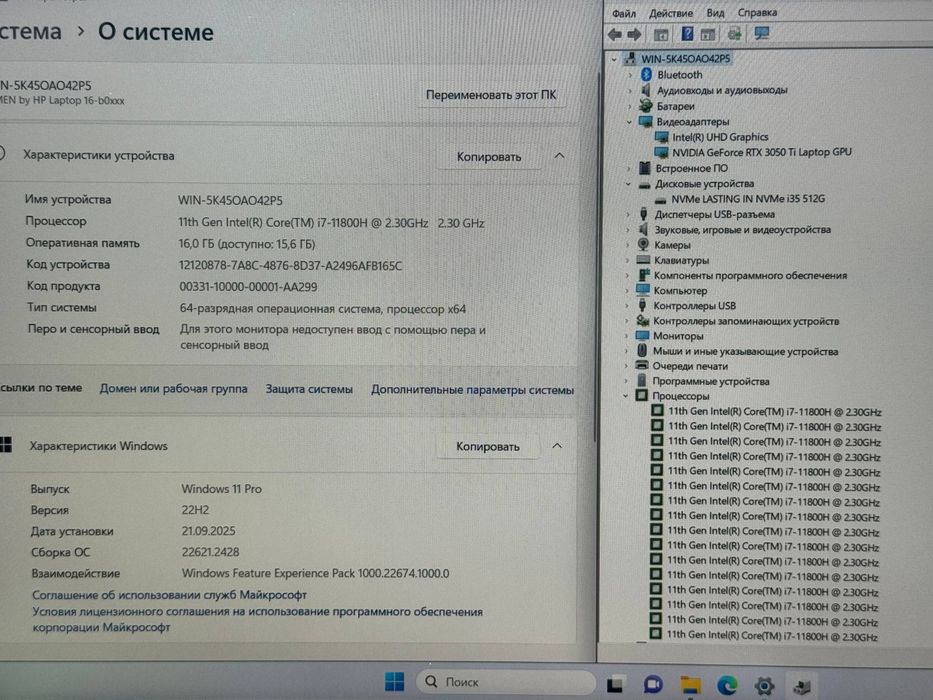
Task: Click product code 00331-10000-00001-AA299
Action: [248, 287]
